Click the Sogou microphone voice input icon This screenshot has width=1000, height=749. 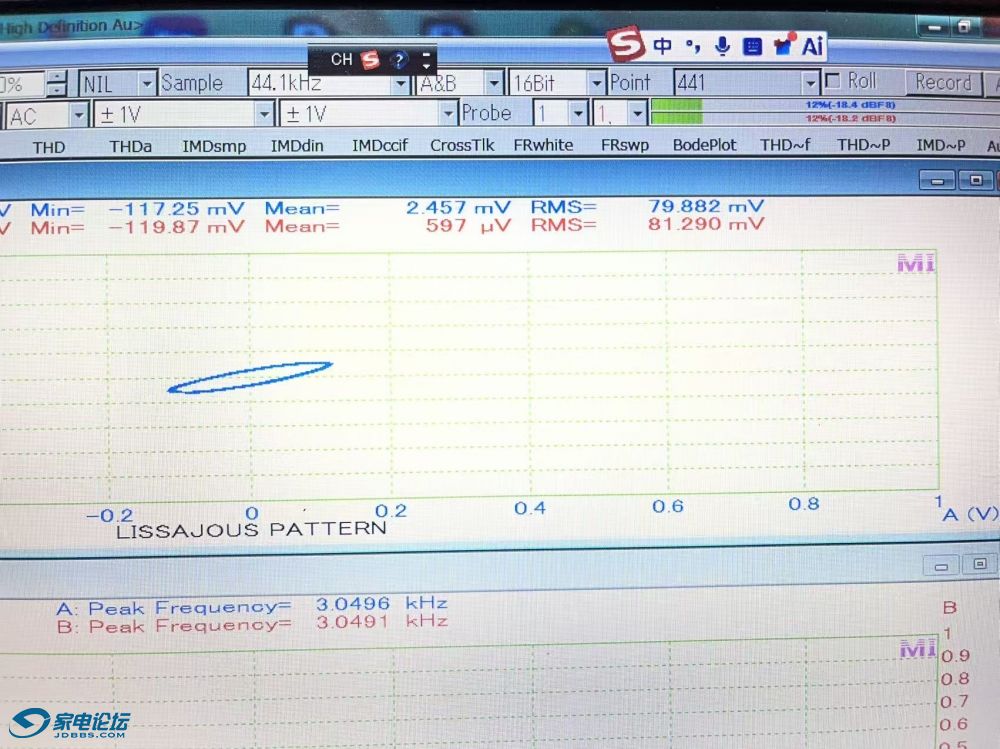(723, 46)
